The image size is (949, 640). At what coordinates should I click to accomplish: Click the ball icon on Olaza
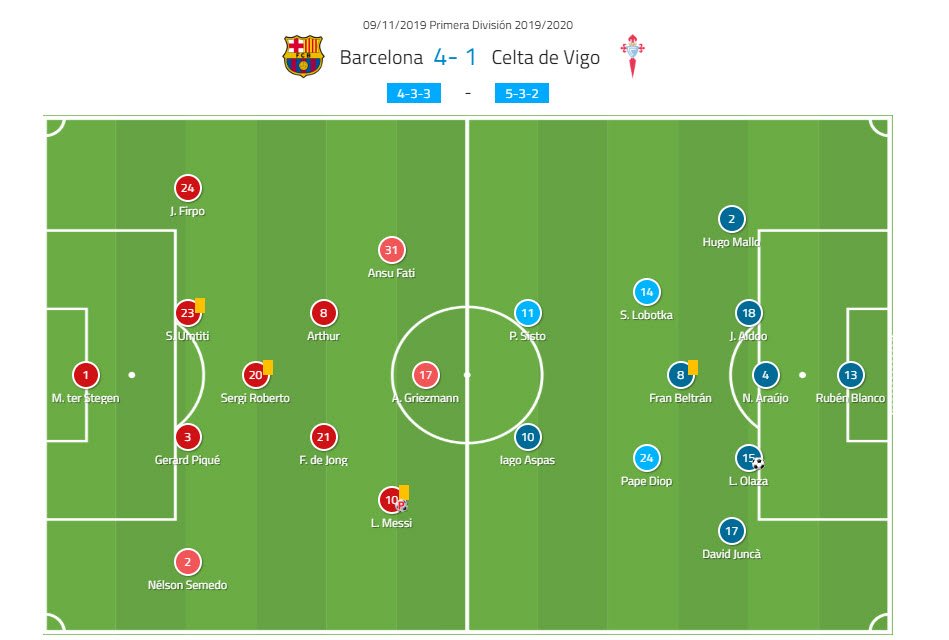pos(758,463)
